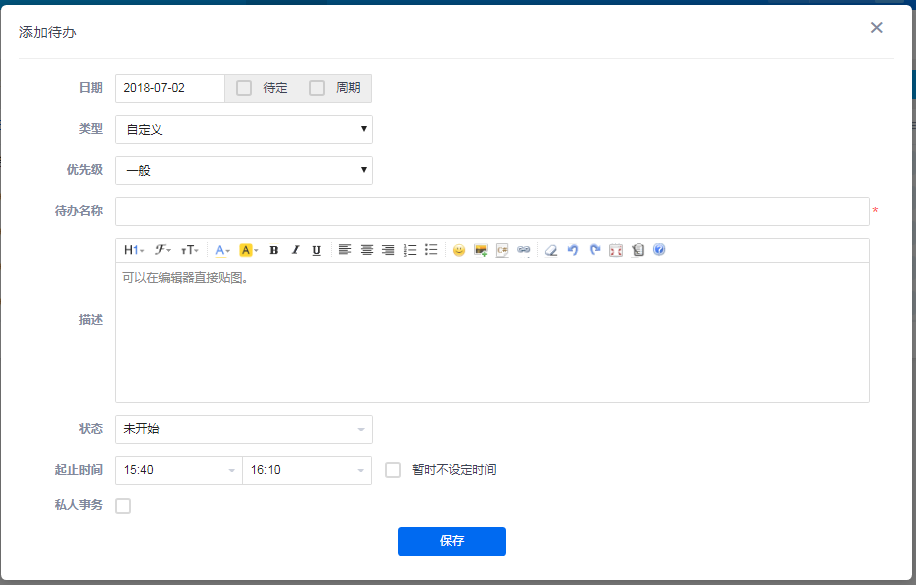Image resolution: width=916 pixels, height=585 pixels.
Task: Toggle bold formatting in the description editor
Action: [x=273, y=250]
